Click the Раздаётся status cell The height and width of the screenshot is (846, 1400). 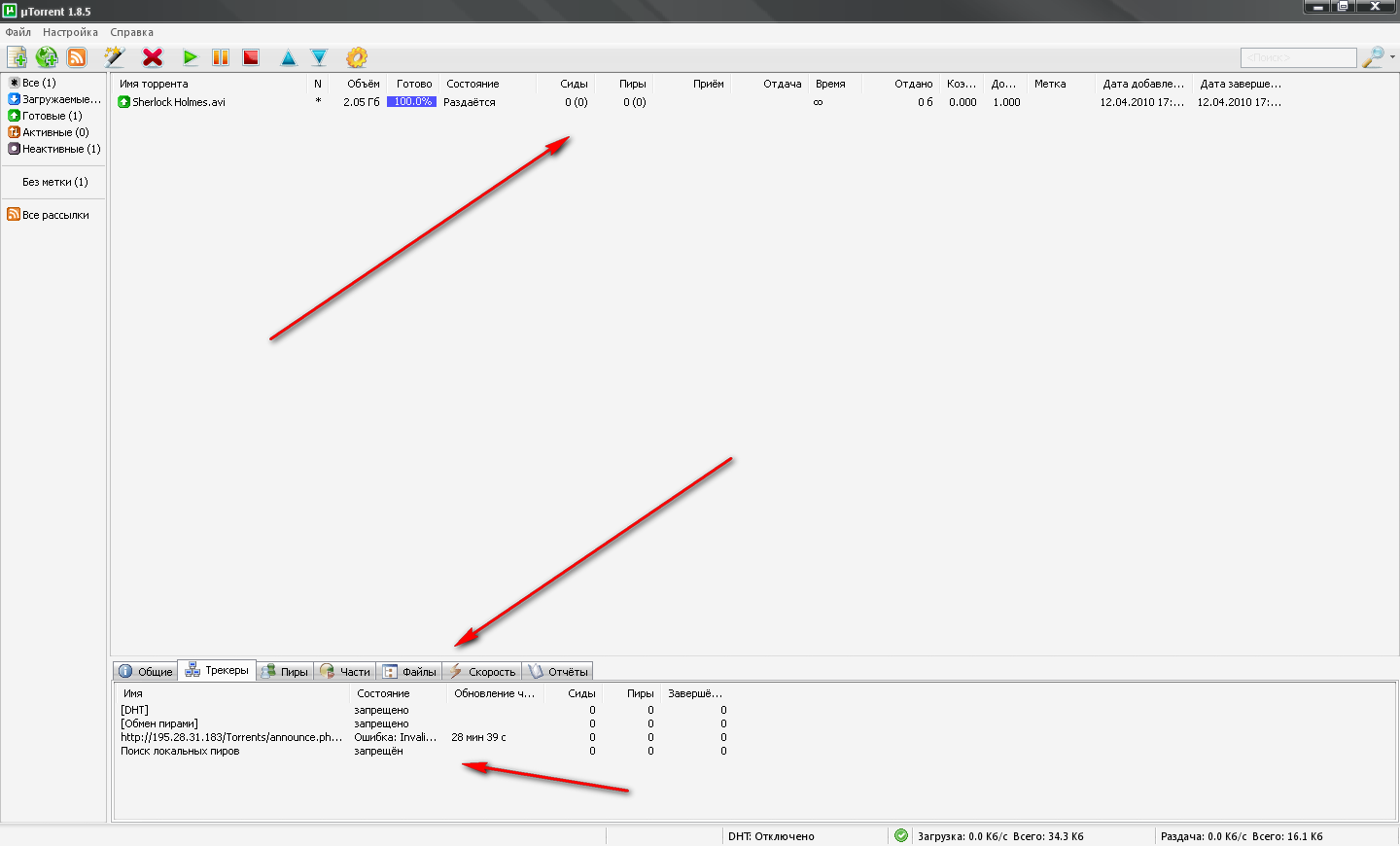point(470,102)
